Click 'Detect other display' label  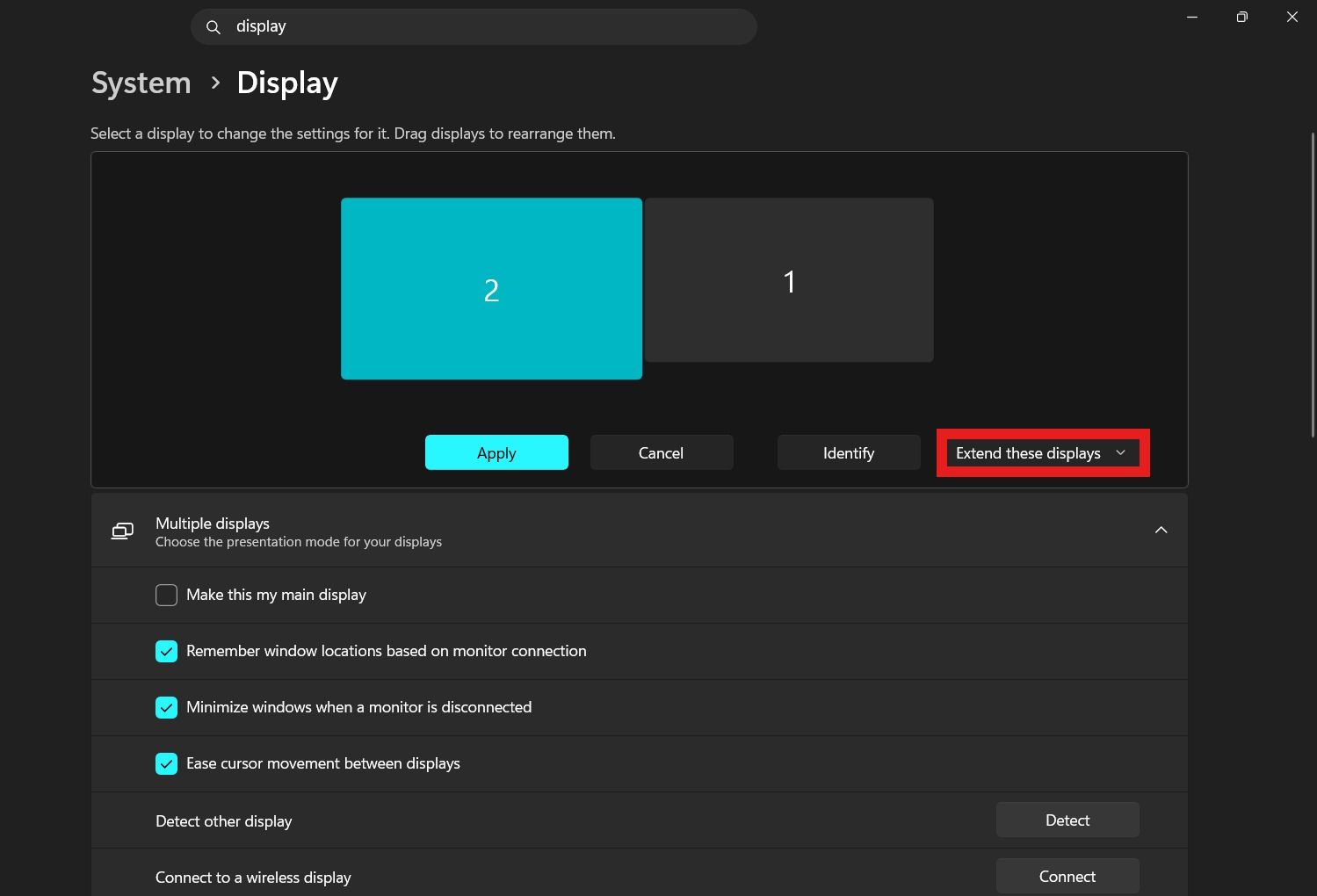223,821
